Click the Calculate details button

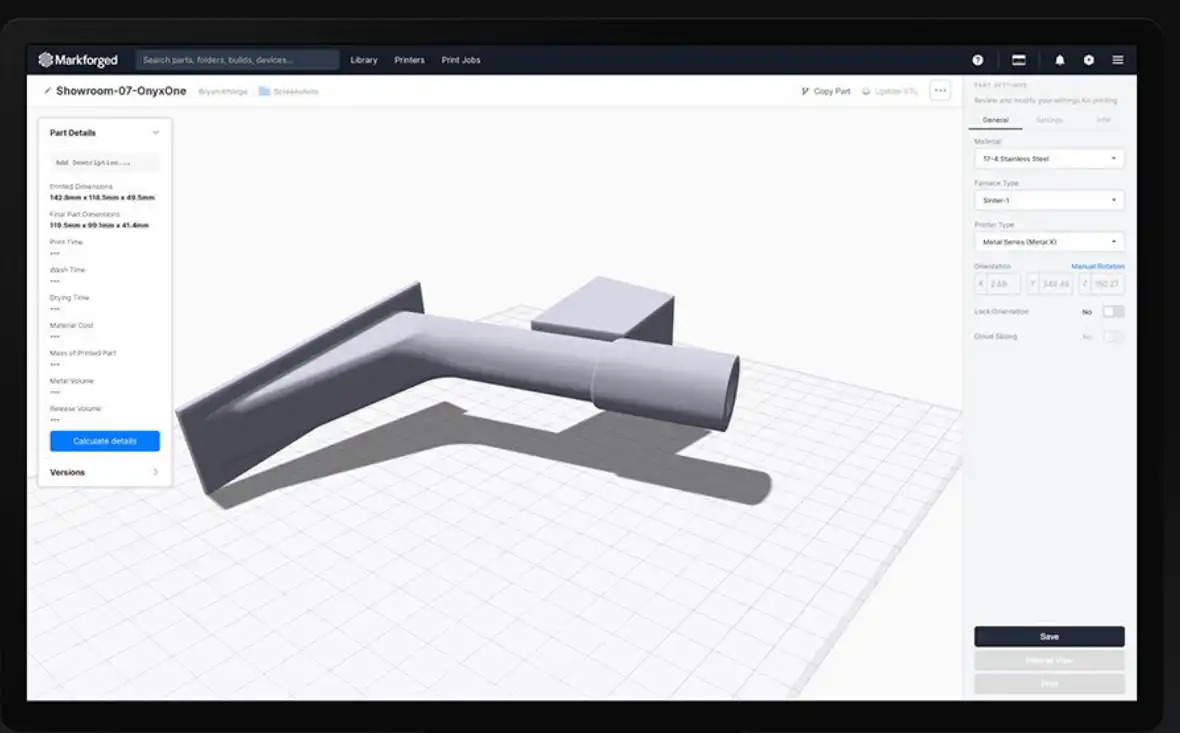point(105,441)
